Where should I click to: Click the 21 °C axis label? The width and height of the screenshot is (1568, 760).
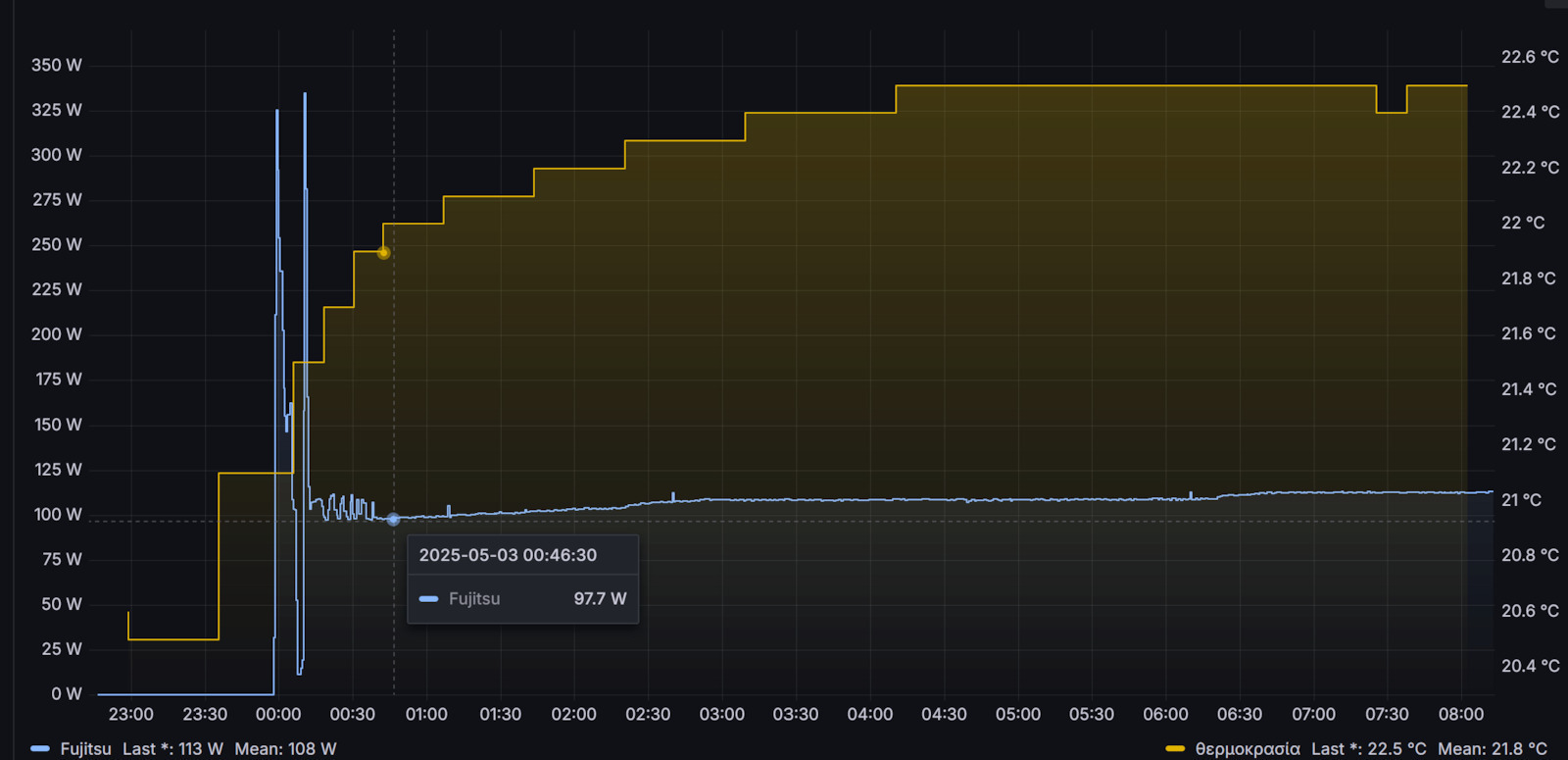click(1521, 500)
